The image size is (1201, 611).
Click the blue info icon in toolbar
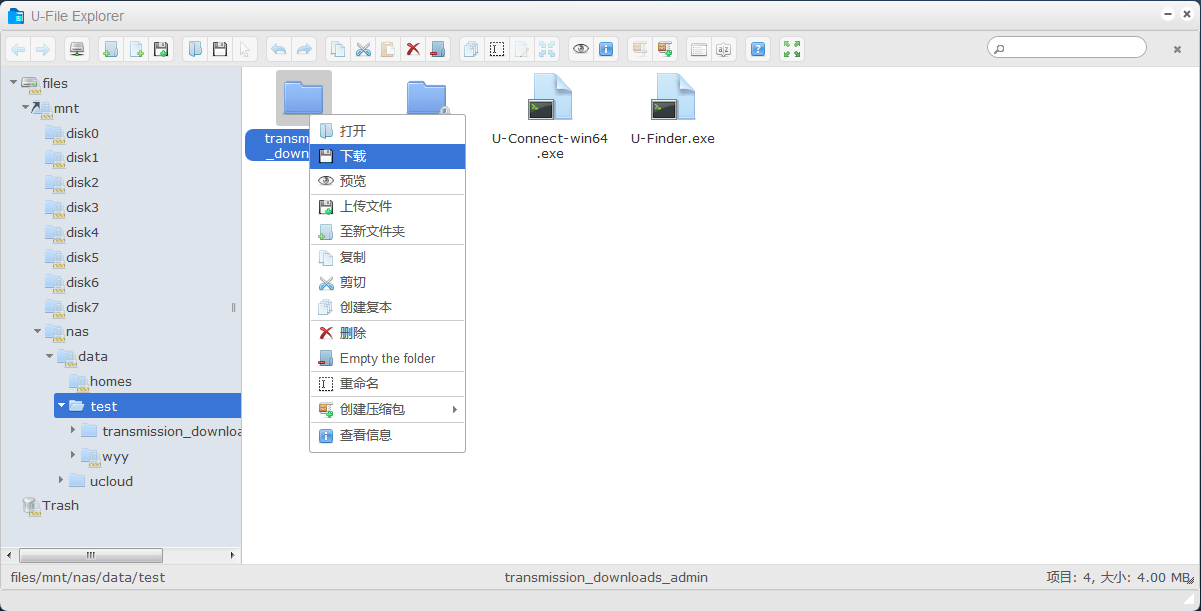coord(605,49)
